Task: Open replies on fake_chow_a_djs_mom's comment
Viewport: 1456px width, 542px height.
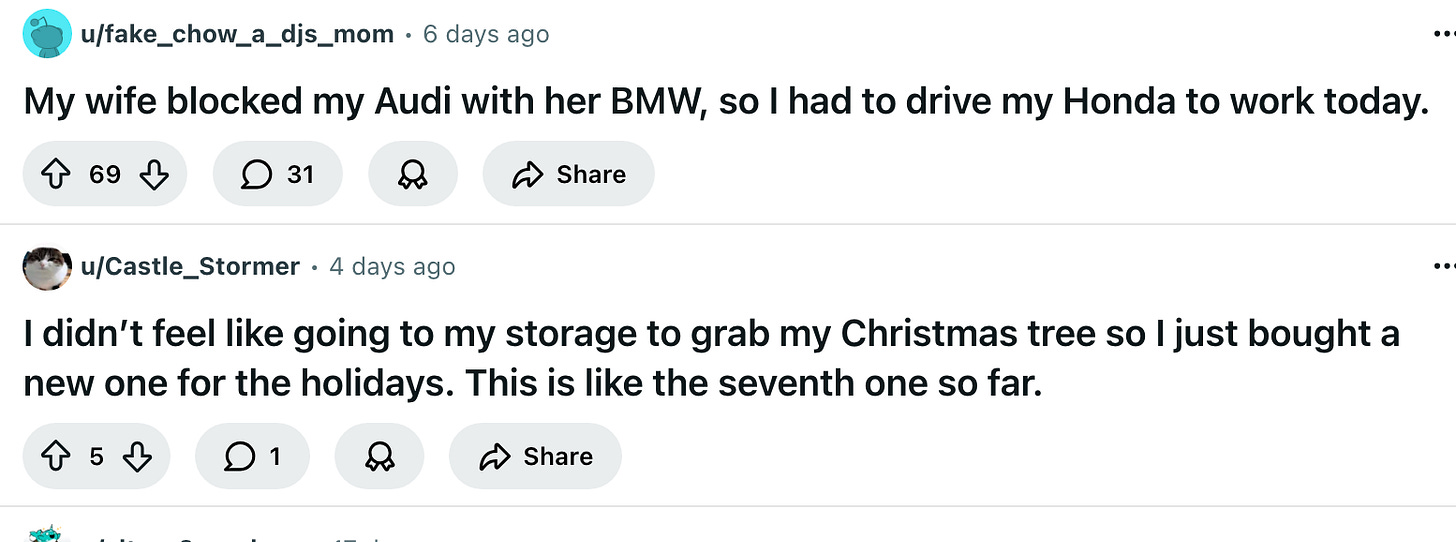Action: 278,175
